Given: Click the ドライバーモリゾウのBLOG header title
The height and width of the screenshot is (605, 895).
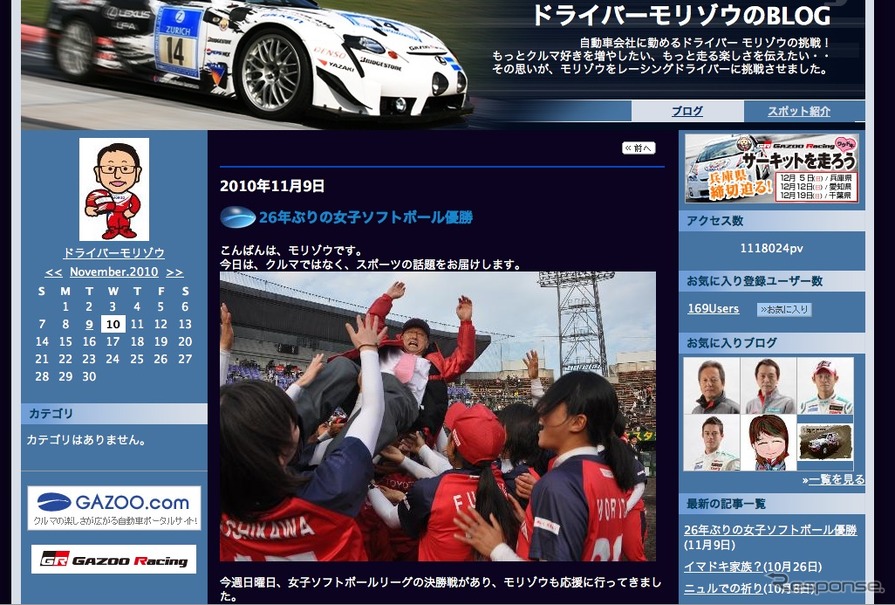Looking at the screenshot, I should coord(681,16).
